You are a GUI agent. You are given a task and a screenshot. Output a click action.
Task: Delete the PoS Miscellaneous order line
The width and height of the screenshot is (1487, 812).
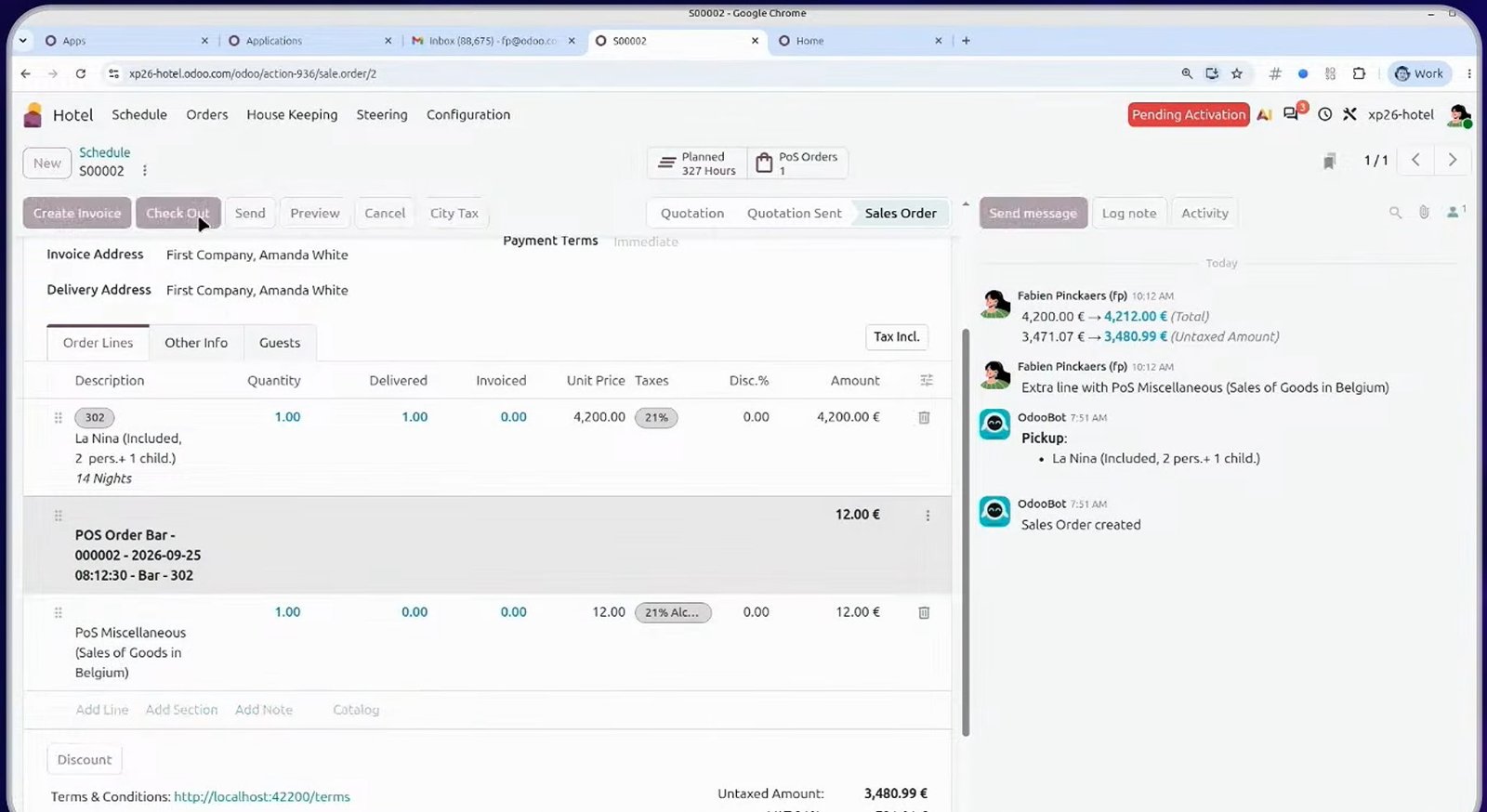[924, 612]
